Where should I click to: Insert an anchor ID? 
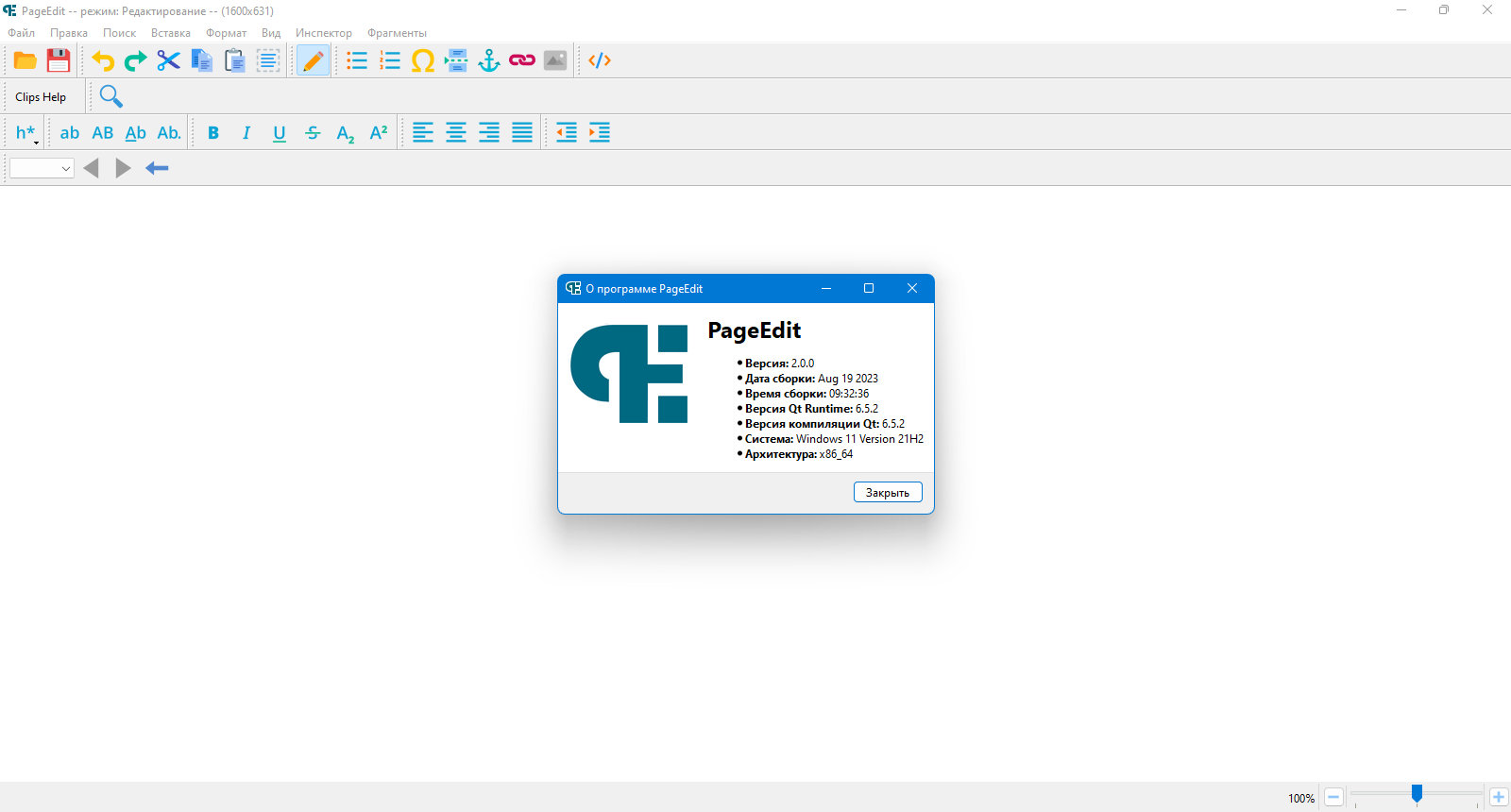coord(489,60)
